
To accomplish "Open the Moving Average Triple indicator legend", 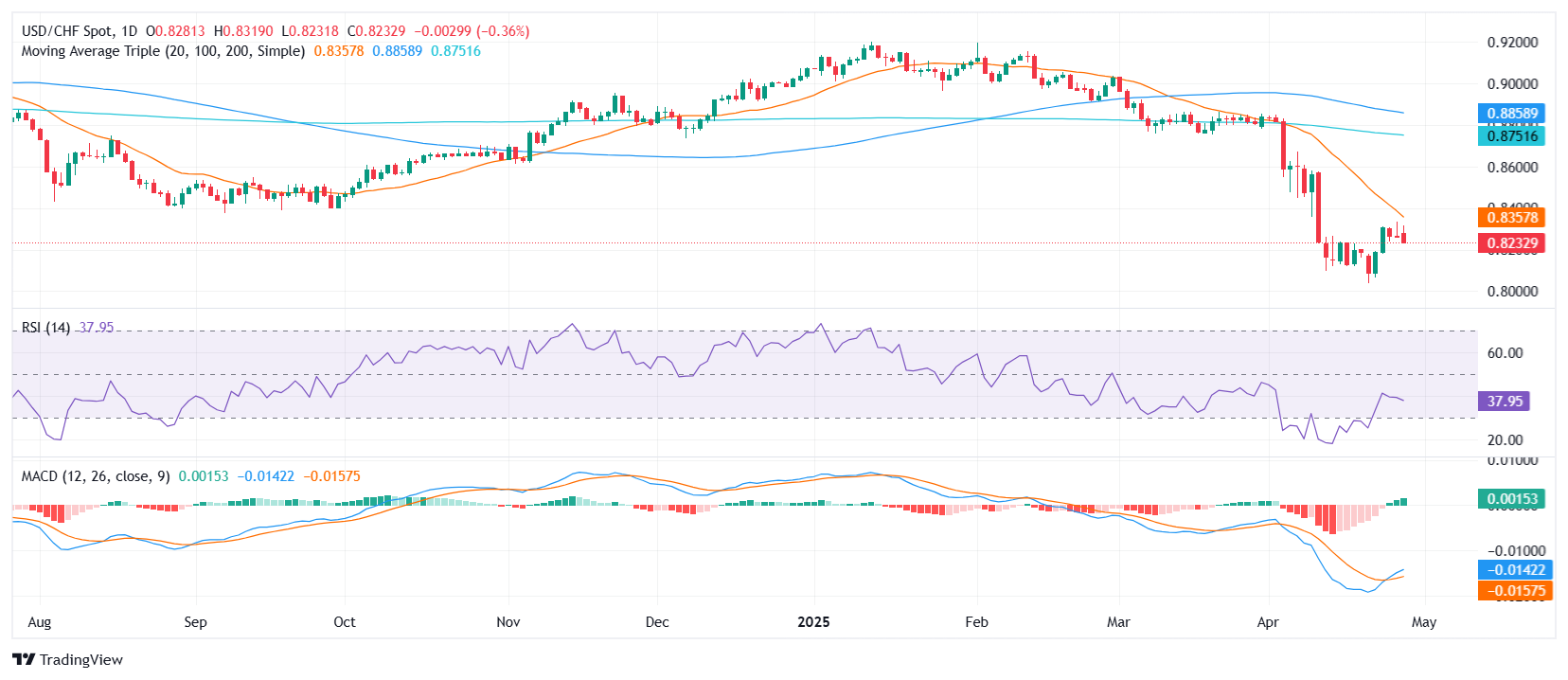I will [x=163, y=51].
